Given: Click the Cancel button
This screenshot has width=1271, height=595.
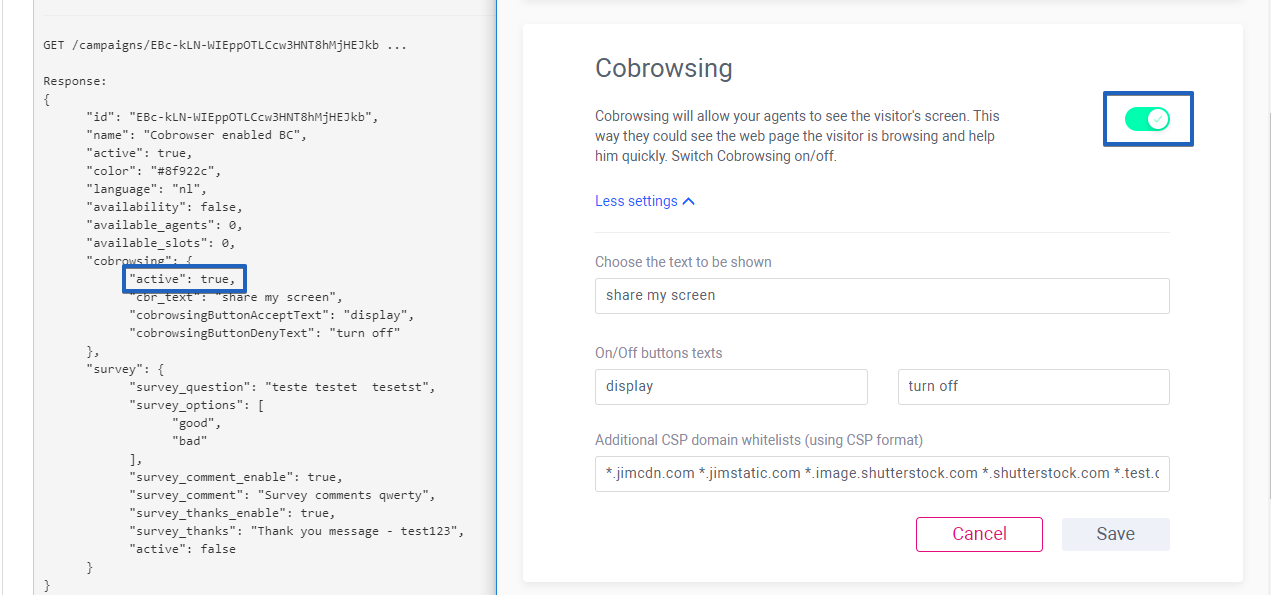Looking at the screenshot, I should [978, 533].
